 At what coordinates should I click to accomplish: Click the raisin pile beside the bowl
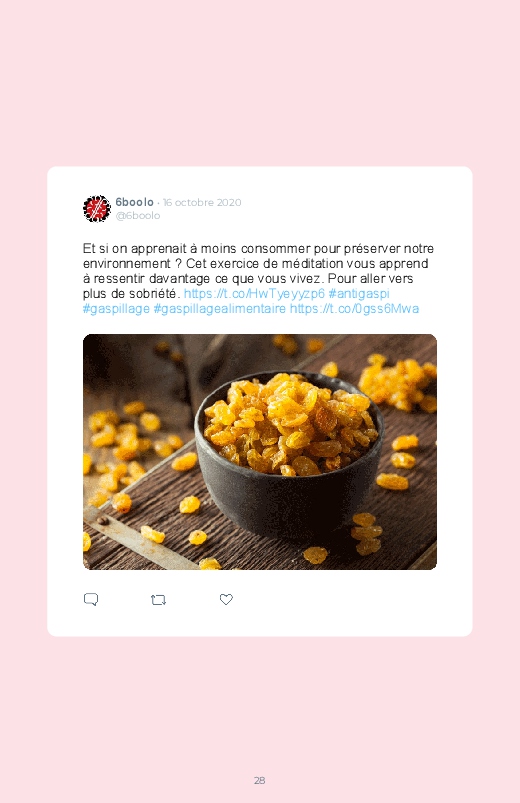pos(397,383)
